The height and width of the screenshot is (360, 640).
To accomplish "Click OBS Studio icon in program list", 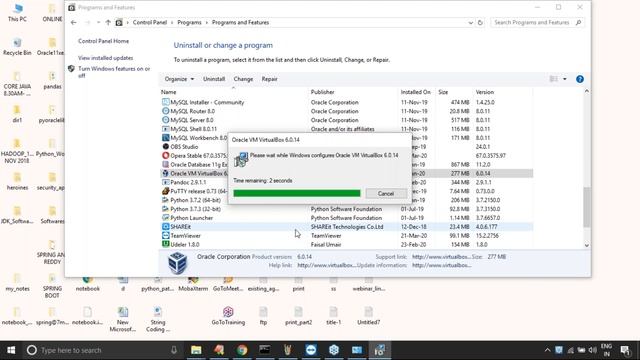I will [165, 147].
